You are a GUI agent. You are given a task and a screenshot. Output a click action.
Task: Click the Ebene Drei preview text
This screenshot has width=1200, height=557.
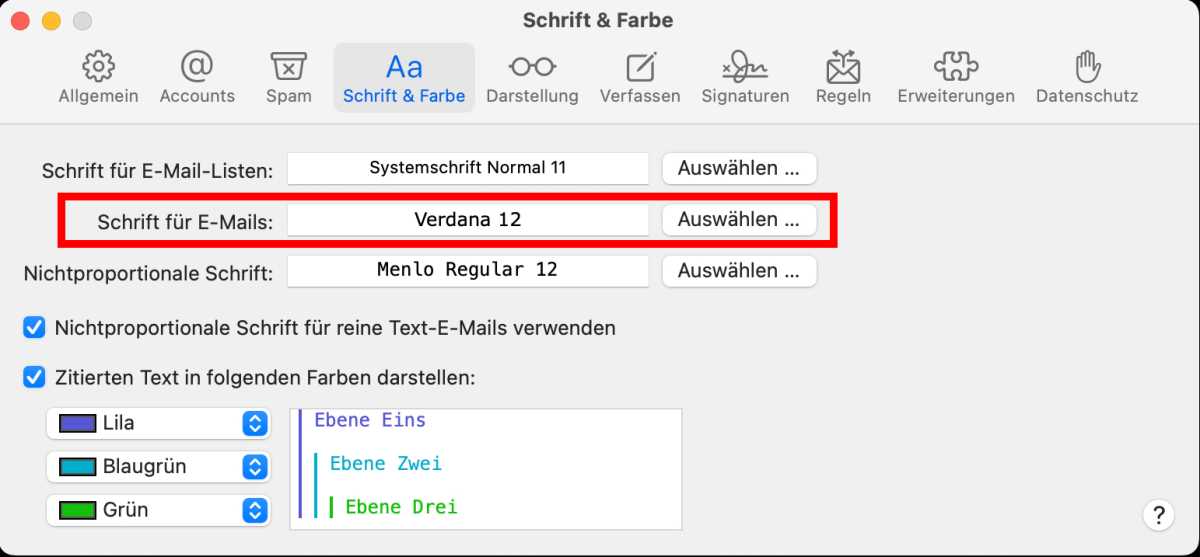401,507
